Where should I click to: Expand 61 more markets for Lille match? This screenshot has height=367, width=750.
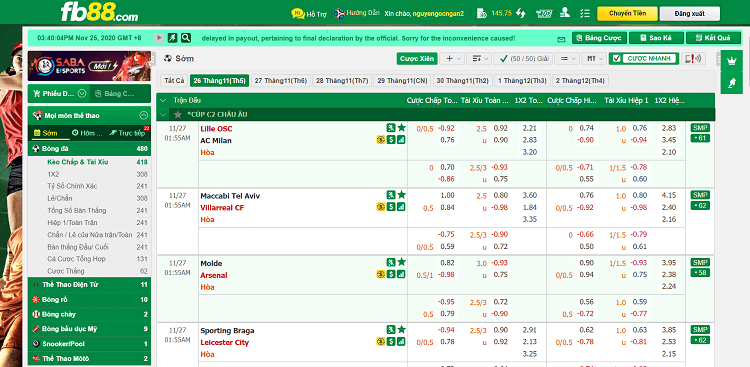(x=700, y=138)
